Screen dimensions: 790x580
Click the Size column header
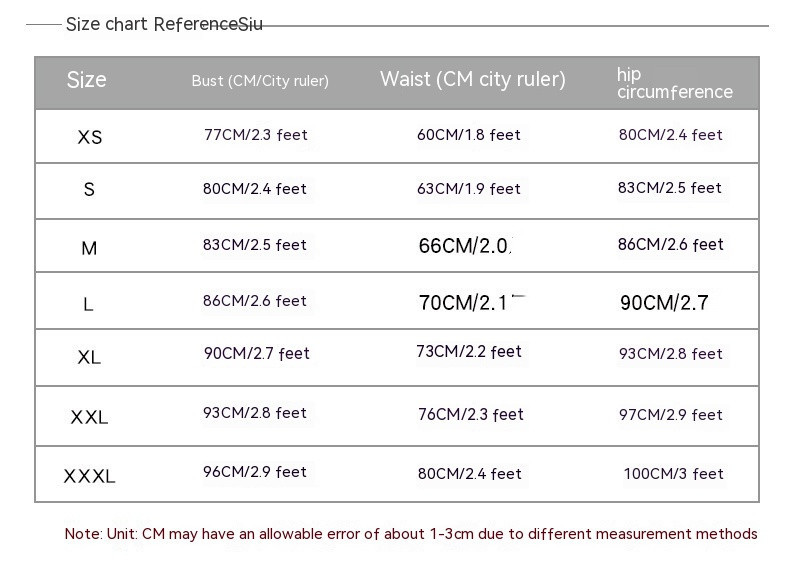point(86,80)
